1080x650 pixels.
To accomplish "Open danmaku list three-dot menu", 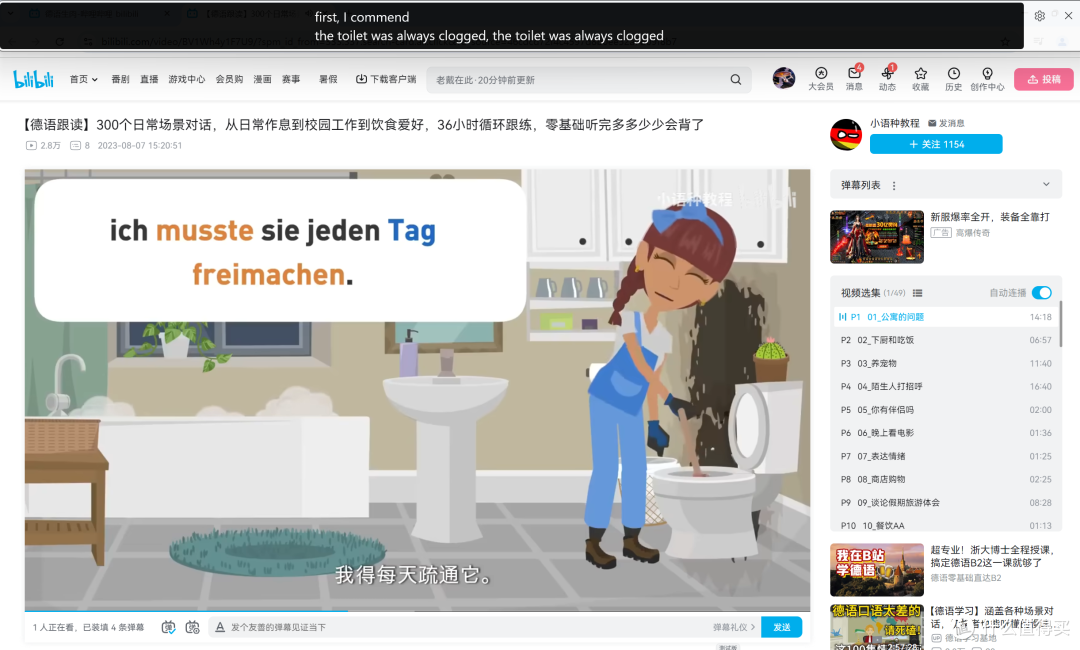I will click(894, 185).
